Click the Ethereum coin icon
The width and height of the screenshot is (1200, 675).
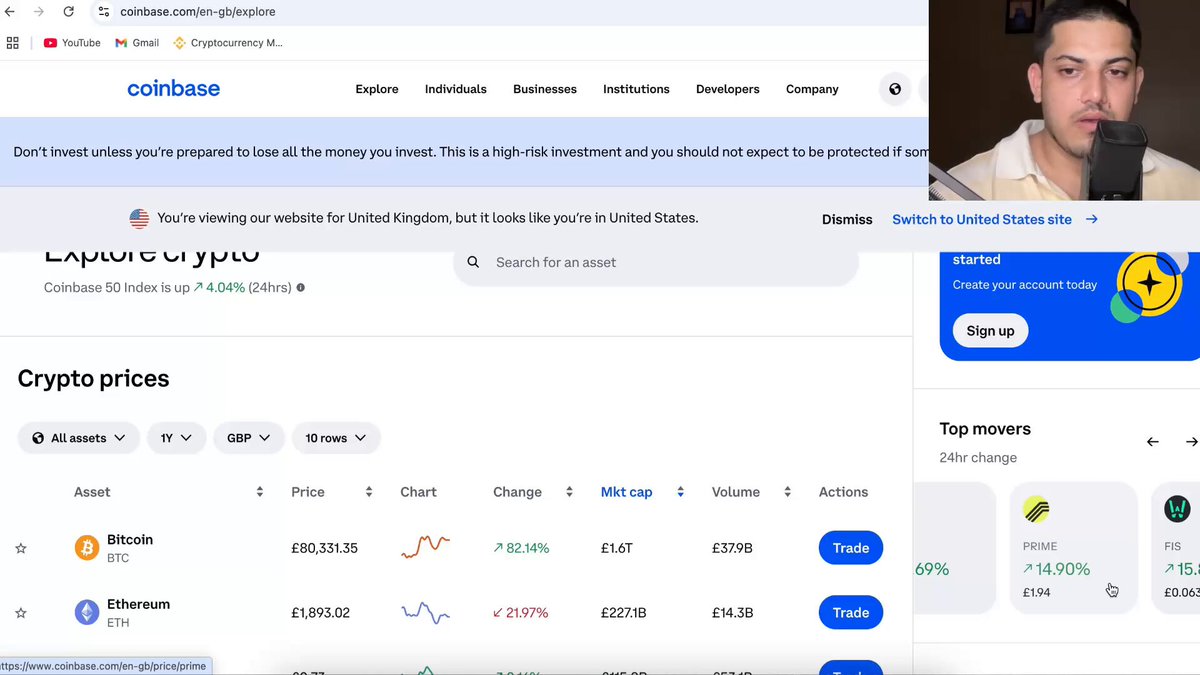[87, 612]
